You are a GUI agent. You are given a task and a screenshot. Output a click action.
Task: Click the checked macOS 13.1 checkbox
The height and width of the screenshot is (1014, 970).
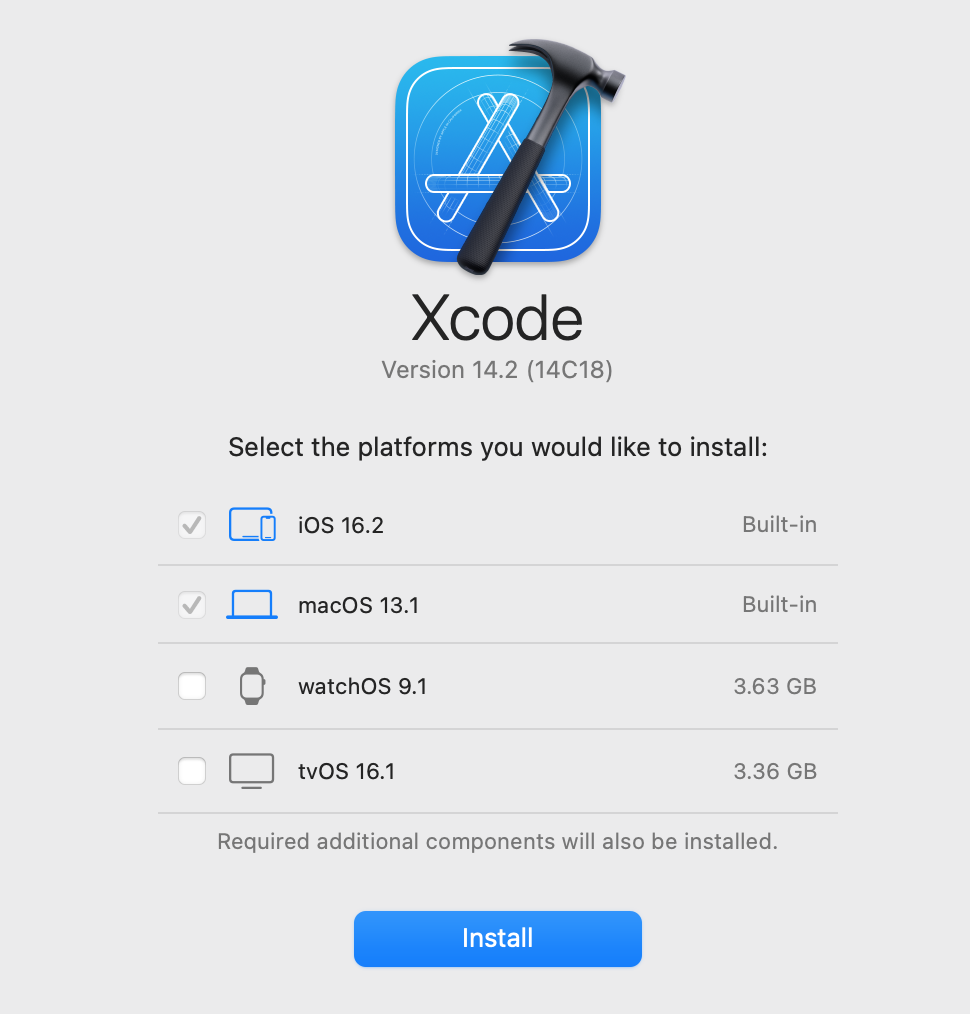192,605
